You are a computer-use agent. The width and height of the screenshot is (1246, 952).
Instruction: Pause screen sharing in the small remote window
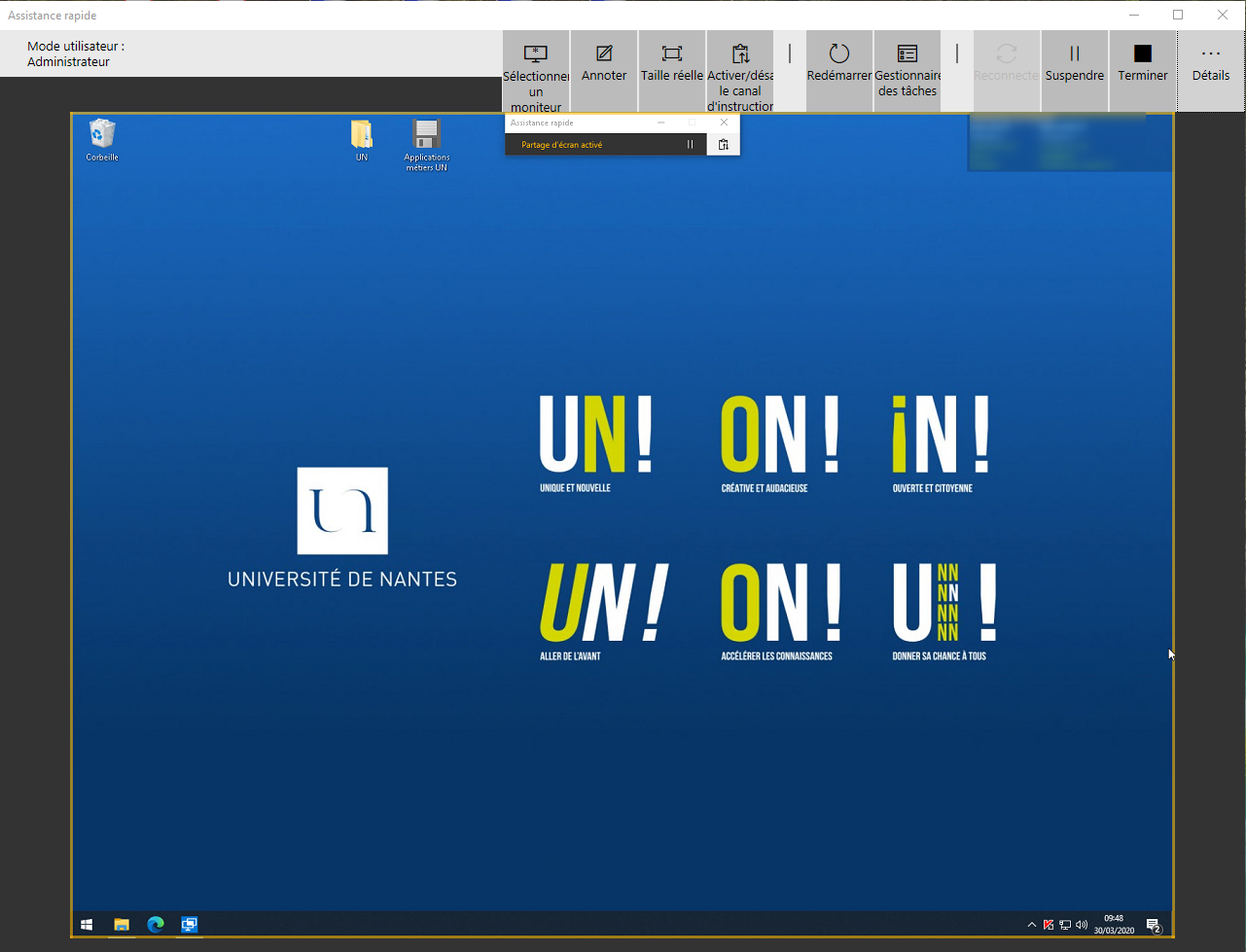pyautogui.click(x=691, y=145)
